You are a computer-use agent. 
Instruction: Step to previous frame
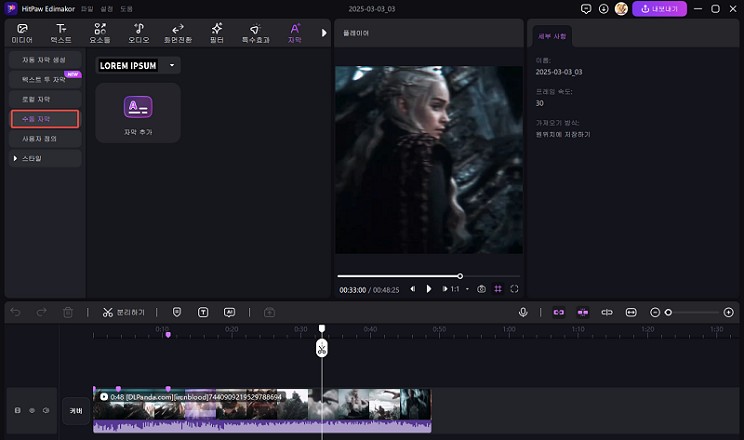click(x=413, y=289)
